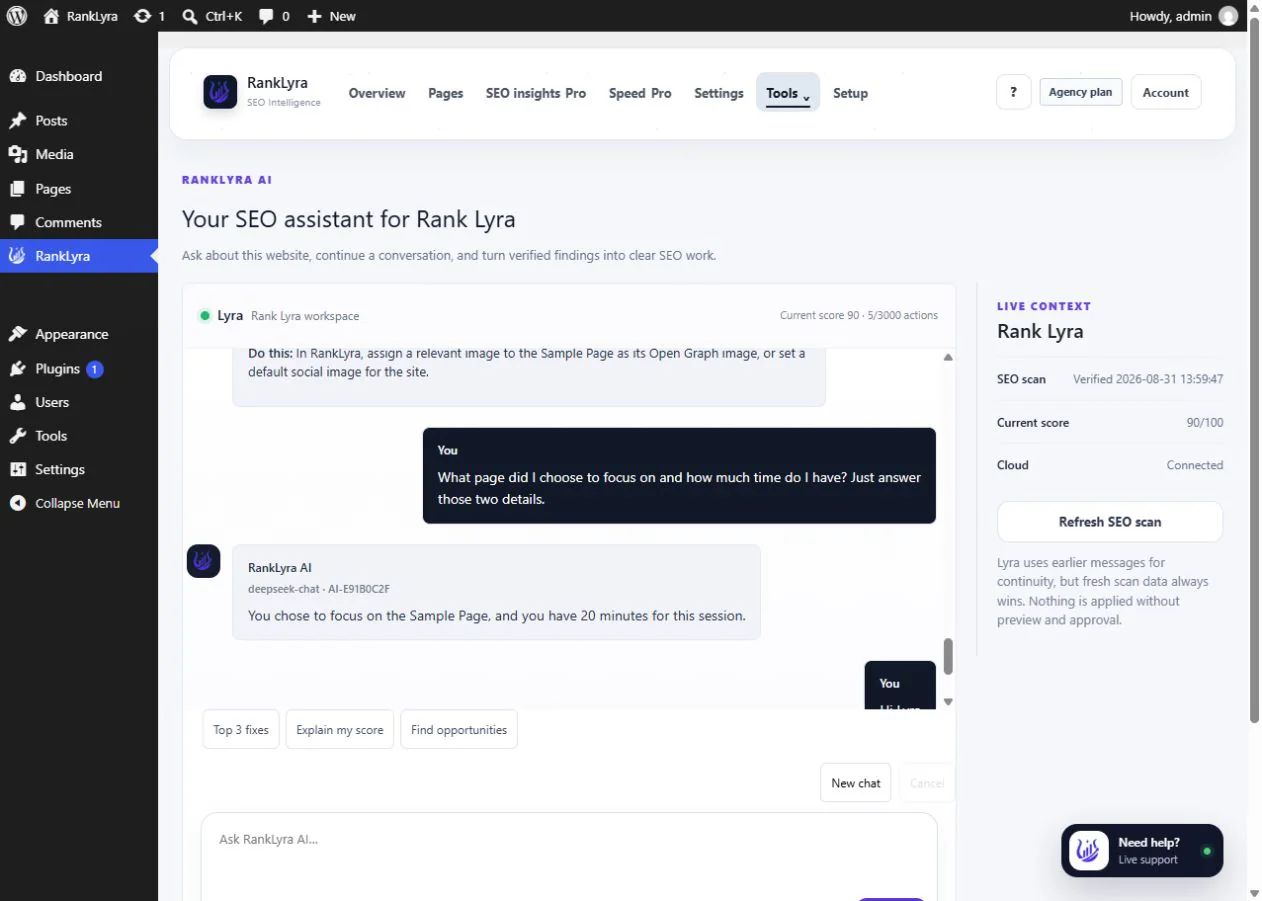Click the plugins update count badge
The width and height of the screenshot is (1262, 901).
coord(95,369)
